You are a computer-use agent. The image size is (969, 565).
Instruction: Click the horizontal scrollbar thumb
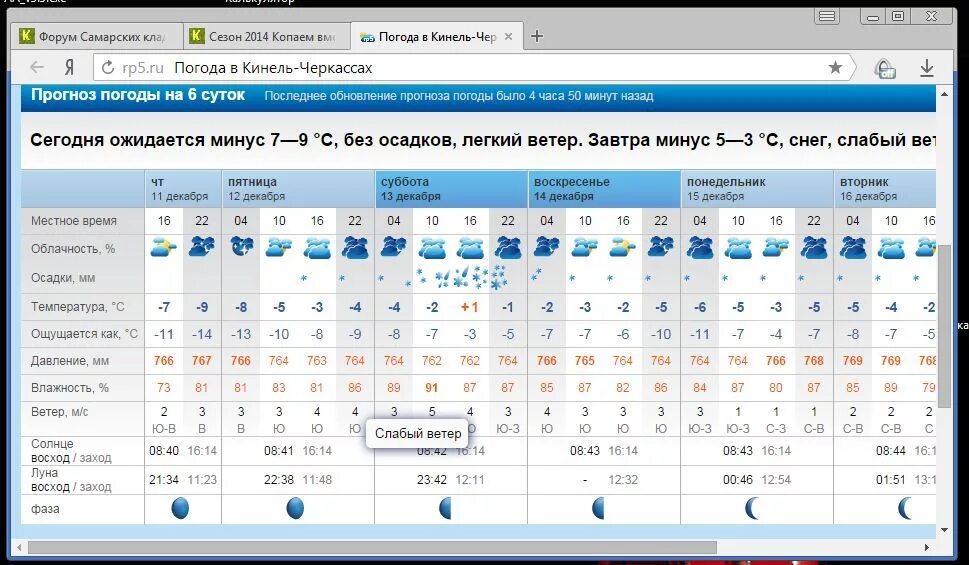(x=372, y=547)
